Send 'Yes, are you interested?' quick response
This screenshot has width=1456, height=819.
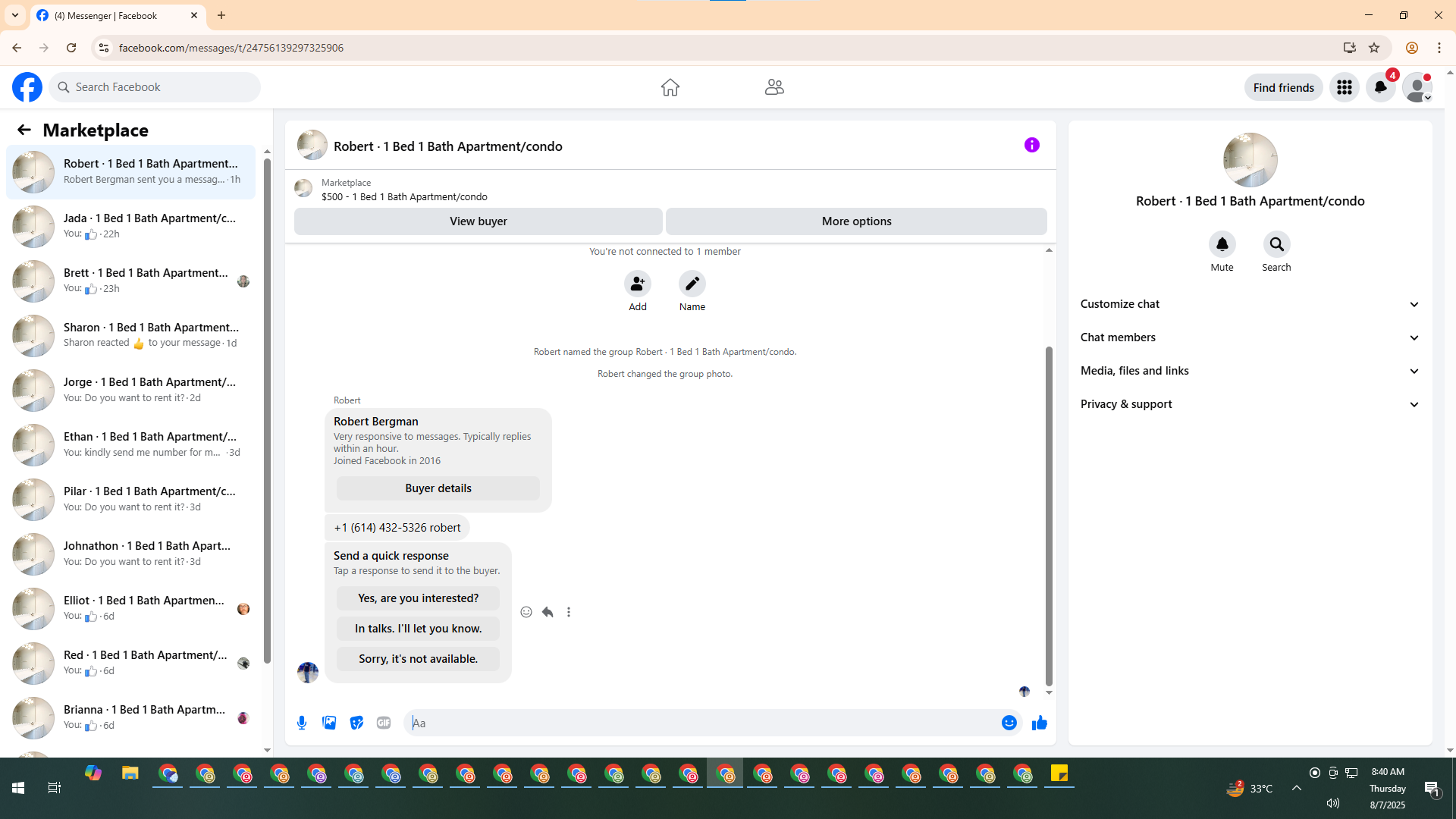pos(418,598)
